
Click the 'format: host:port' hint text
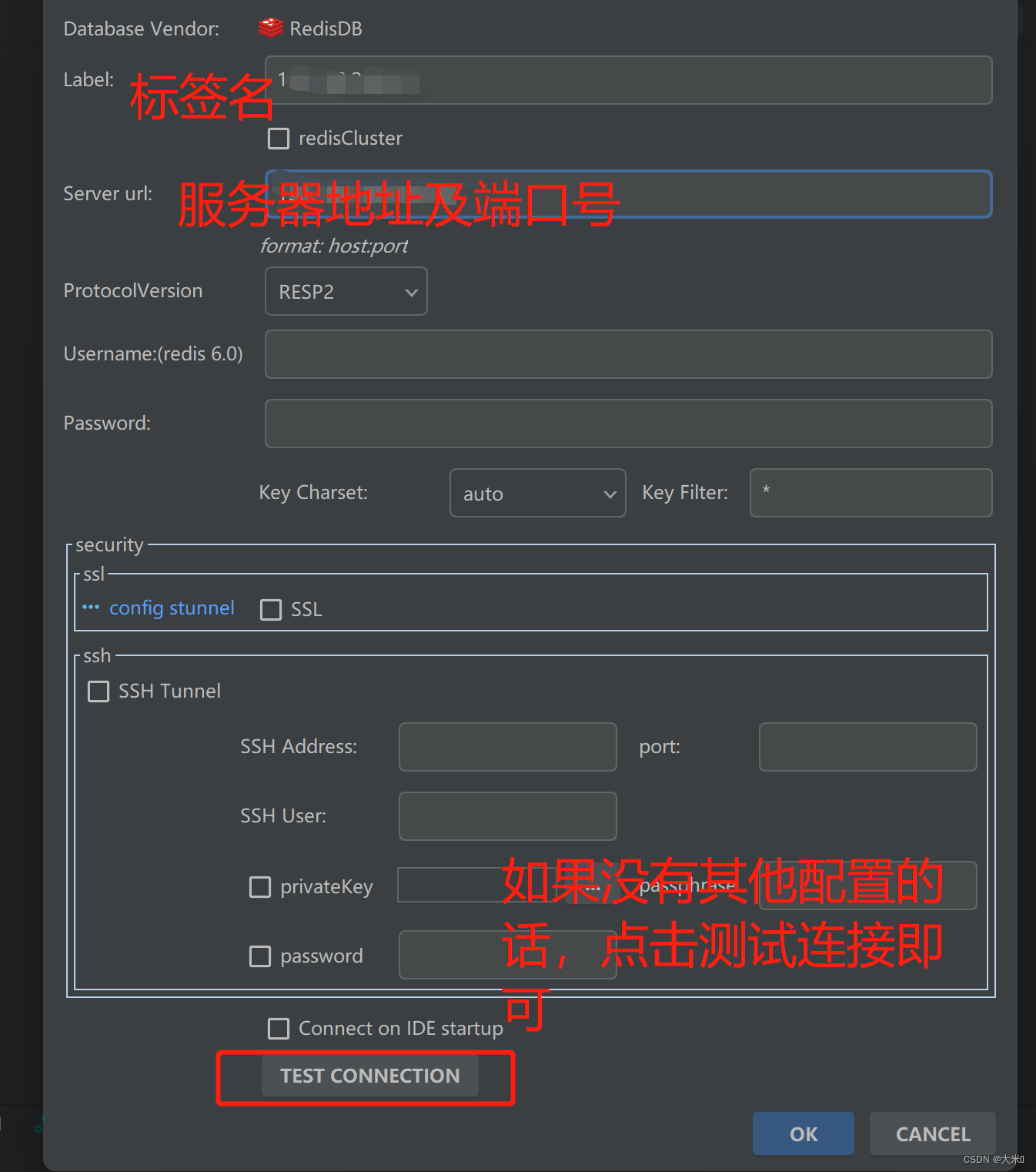point(333,246)
